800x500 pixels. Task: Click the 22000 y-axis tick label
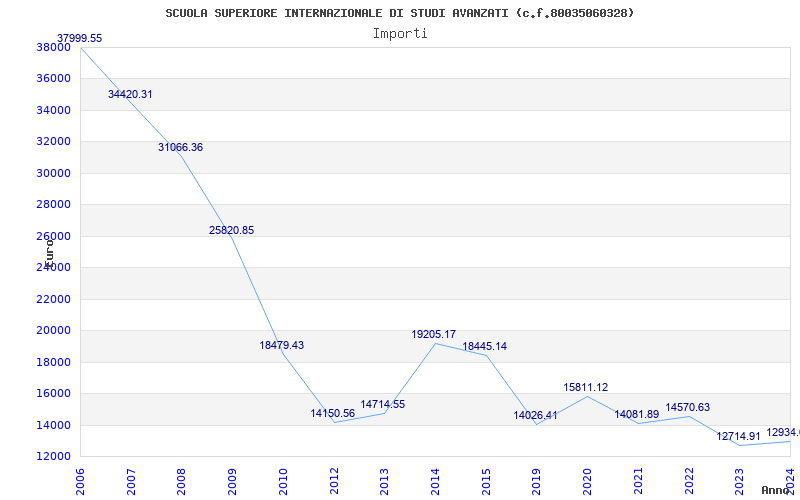53,299
